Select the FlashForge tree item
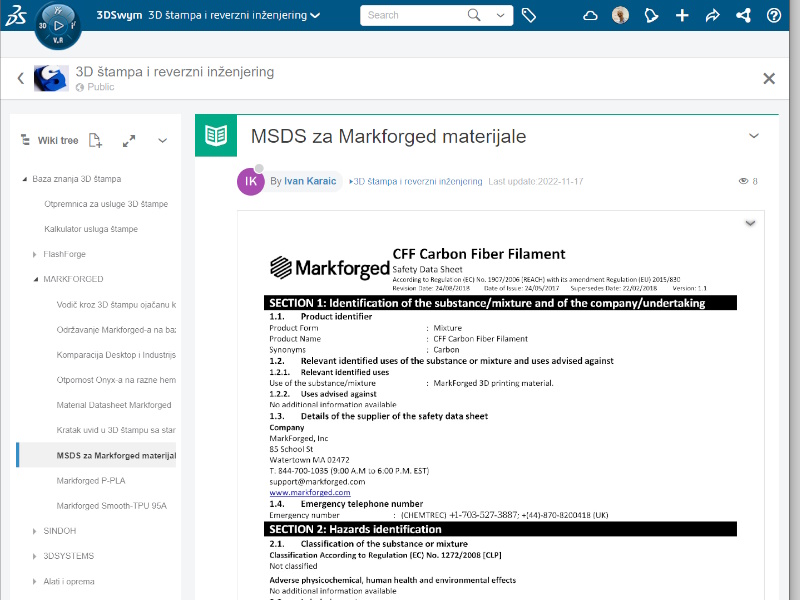Screen dimensions: 800x600 [64, 254]
